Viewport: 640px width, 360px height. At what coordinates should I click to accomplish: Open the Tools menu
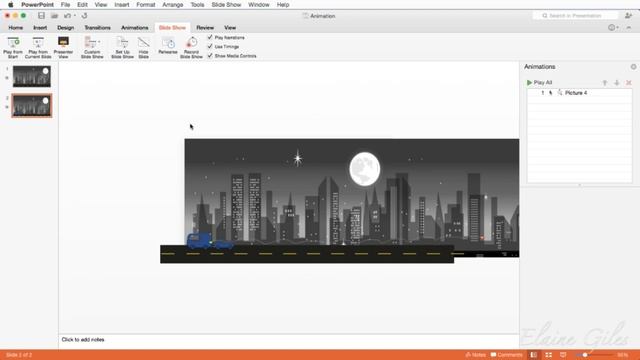pos(197,5)
